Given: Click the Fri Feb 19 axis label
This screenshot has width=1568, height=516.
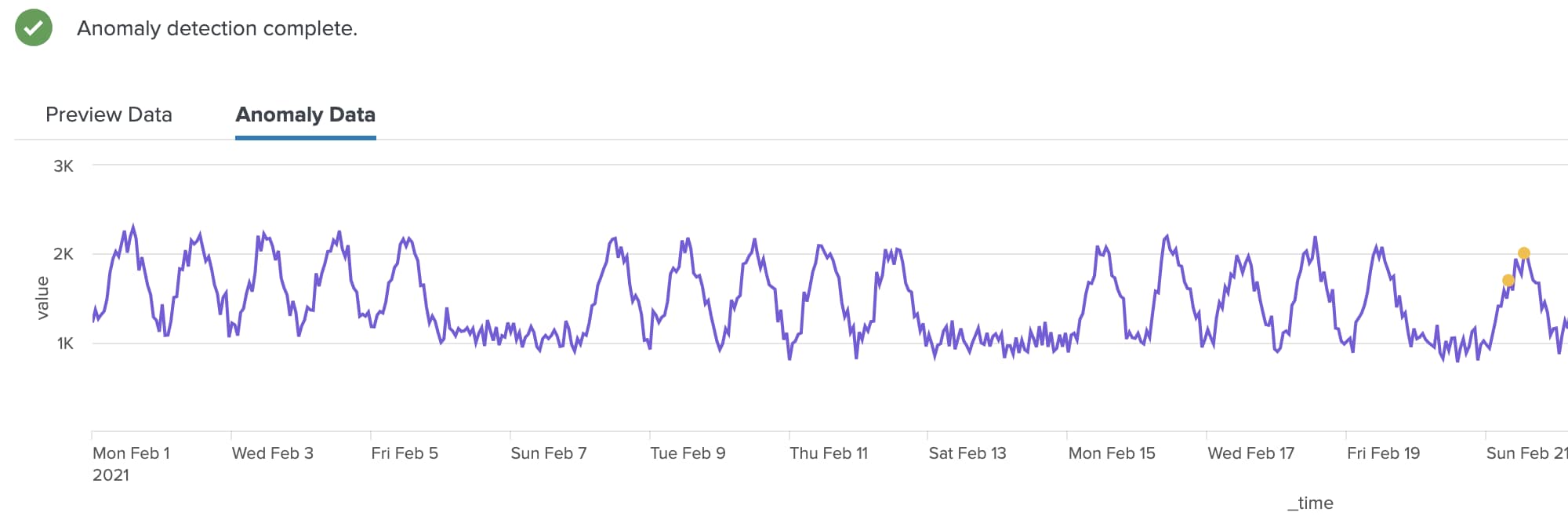Looking at the screenshot, I should (1383, 453).
